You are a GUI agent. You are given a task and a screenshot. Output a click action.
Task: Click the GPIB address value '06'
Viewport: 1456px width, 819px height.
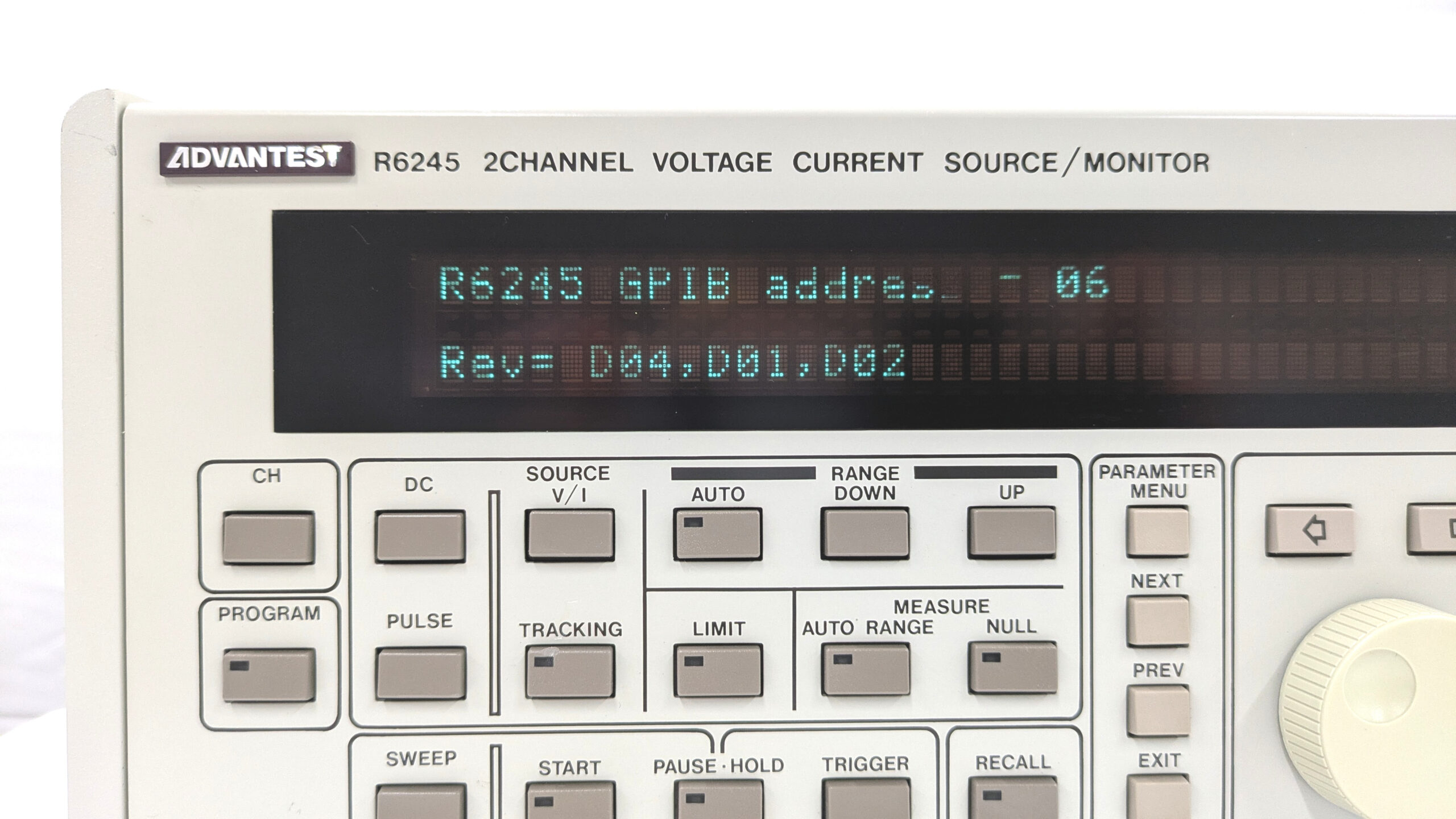(x=1082, y=282)
